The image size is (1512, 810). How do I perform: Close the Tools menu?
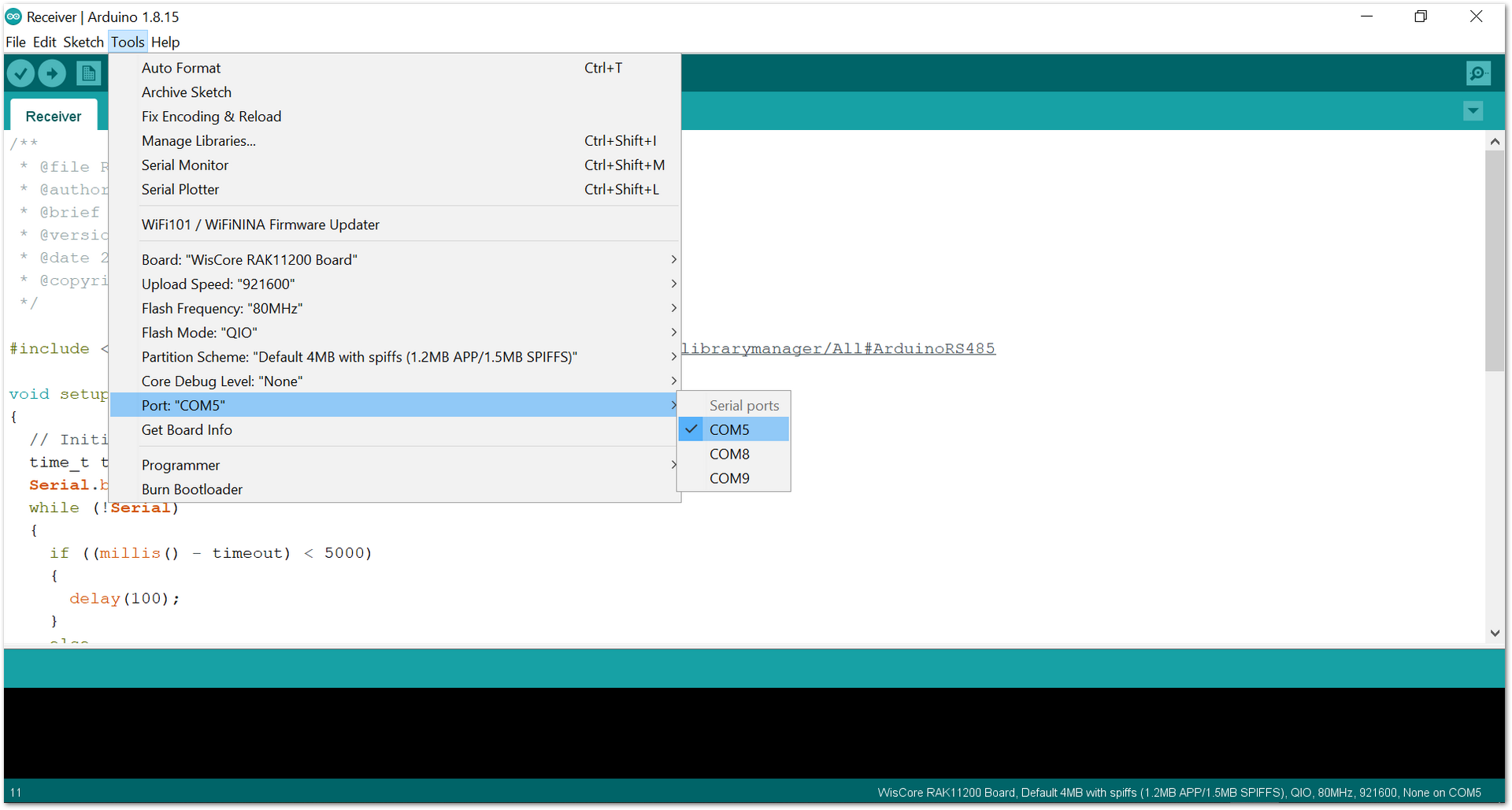[x=128, y=42]
